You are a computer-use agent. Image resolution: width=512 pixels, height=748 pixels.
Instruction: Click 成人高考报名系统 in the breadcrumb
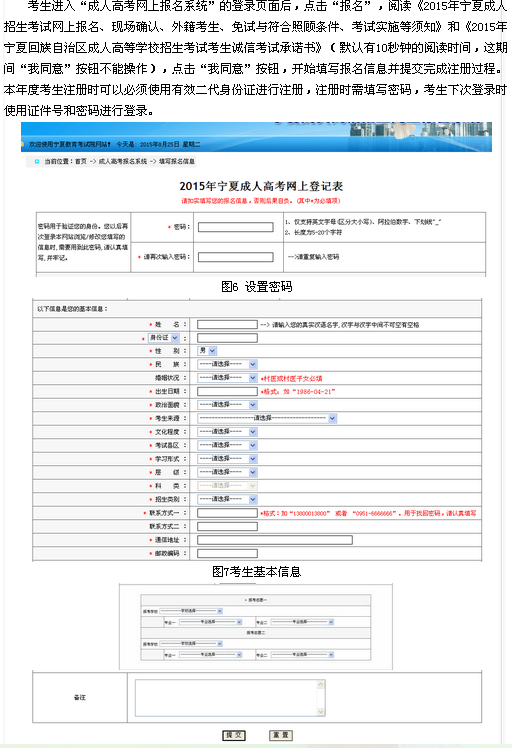click(123, 162)
